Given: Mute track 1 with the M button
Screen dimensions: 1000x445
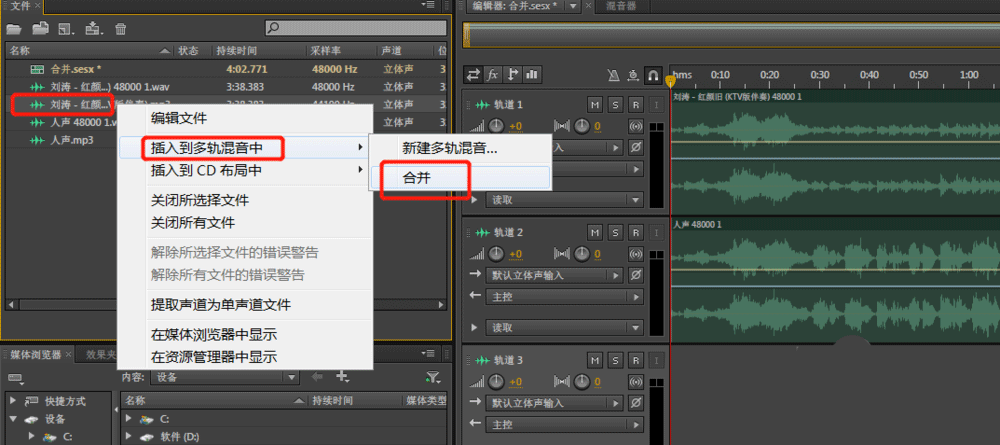Looking at the screenshot, I should coord(595,105).
